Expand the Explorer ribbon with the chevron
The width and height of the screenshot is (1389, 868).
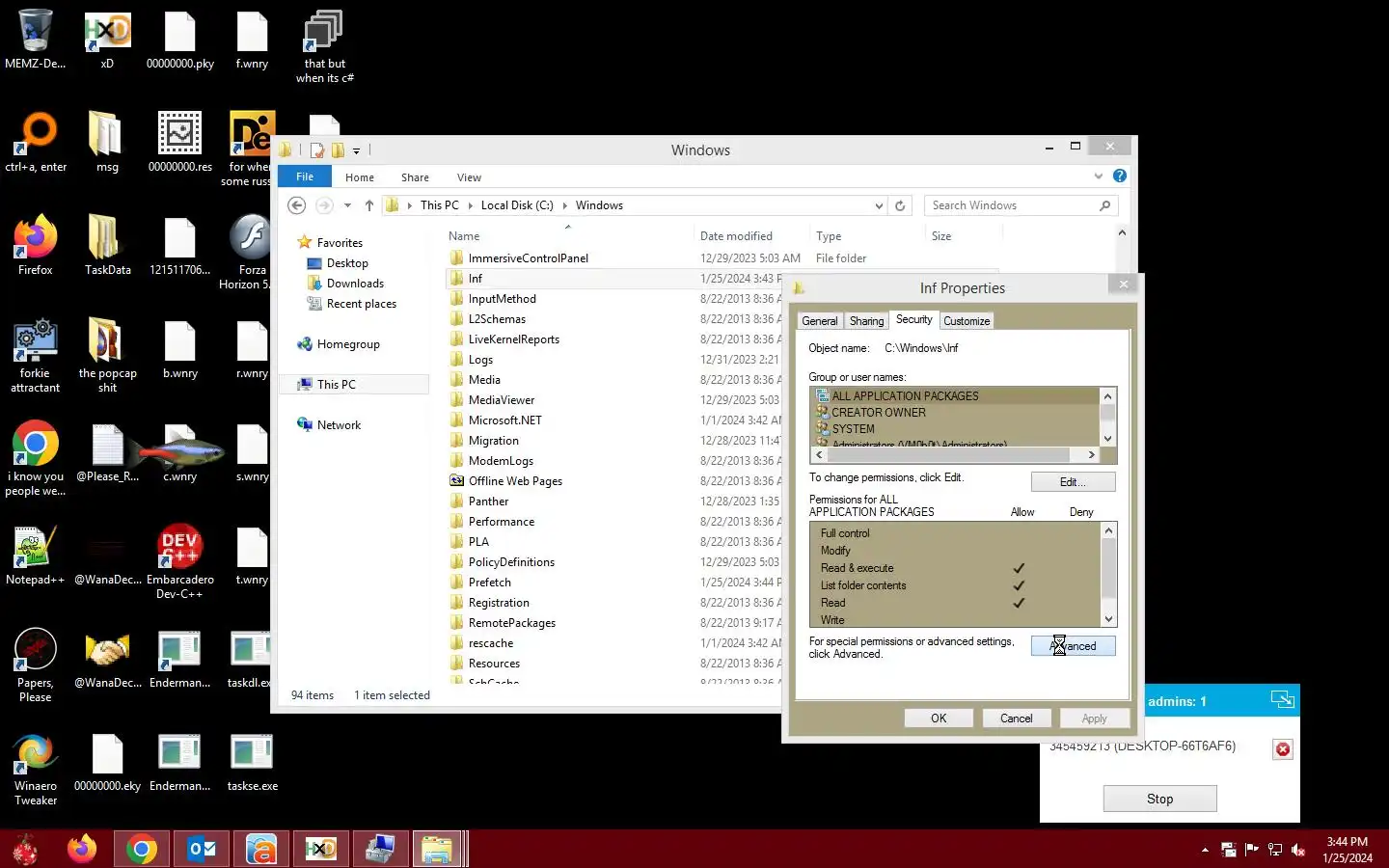(x=1098, y=176)
